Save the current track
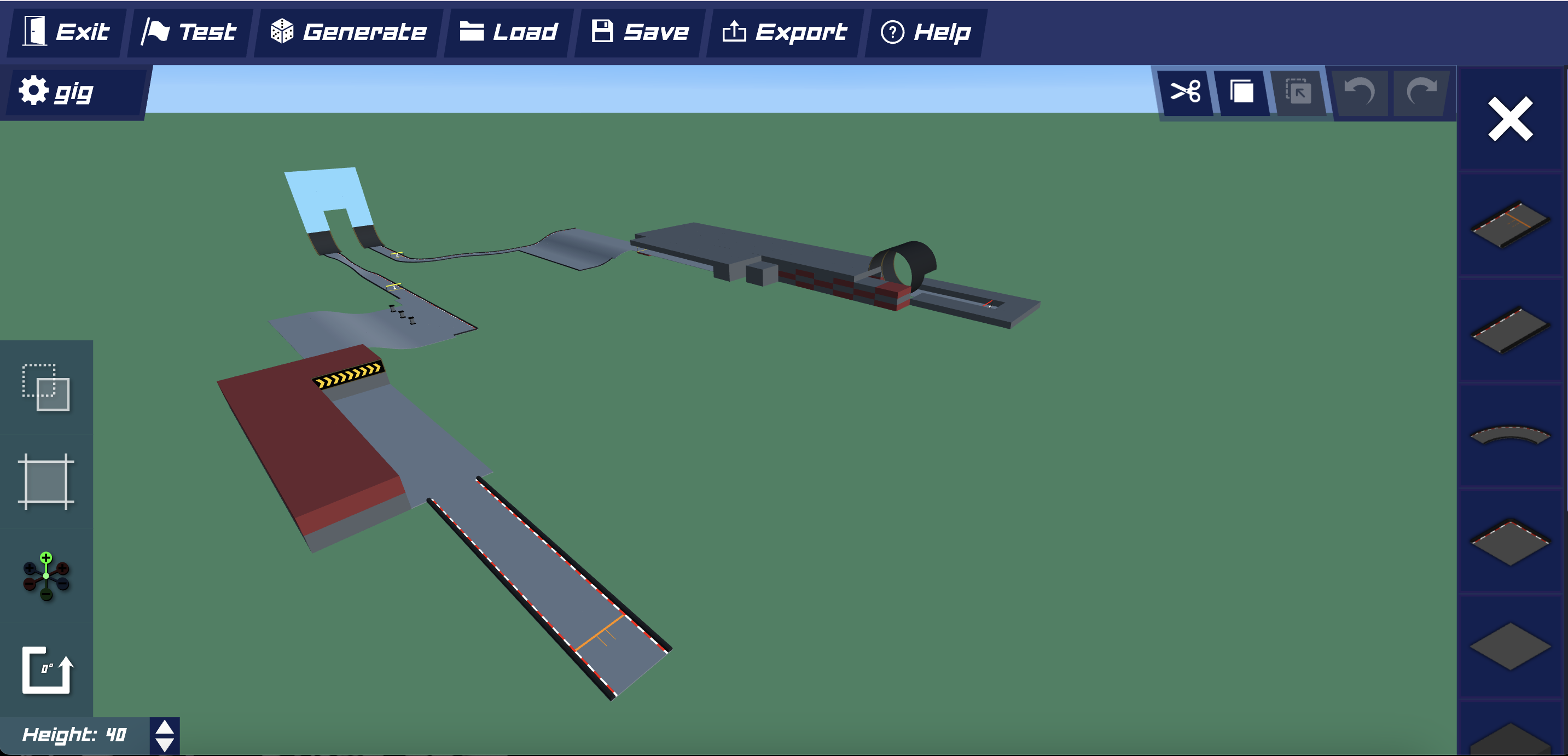The image size is (1568, 756). pyautogui.click(x=640, y=32)
